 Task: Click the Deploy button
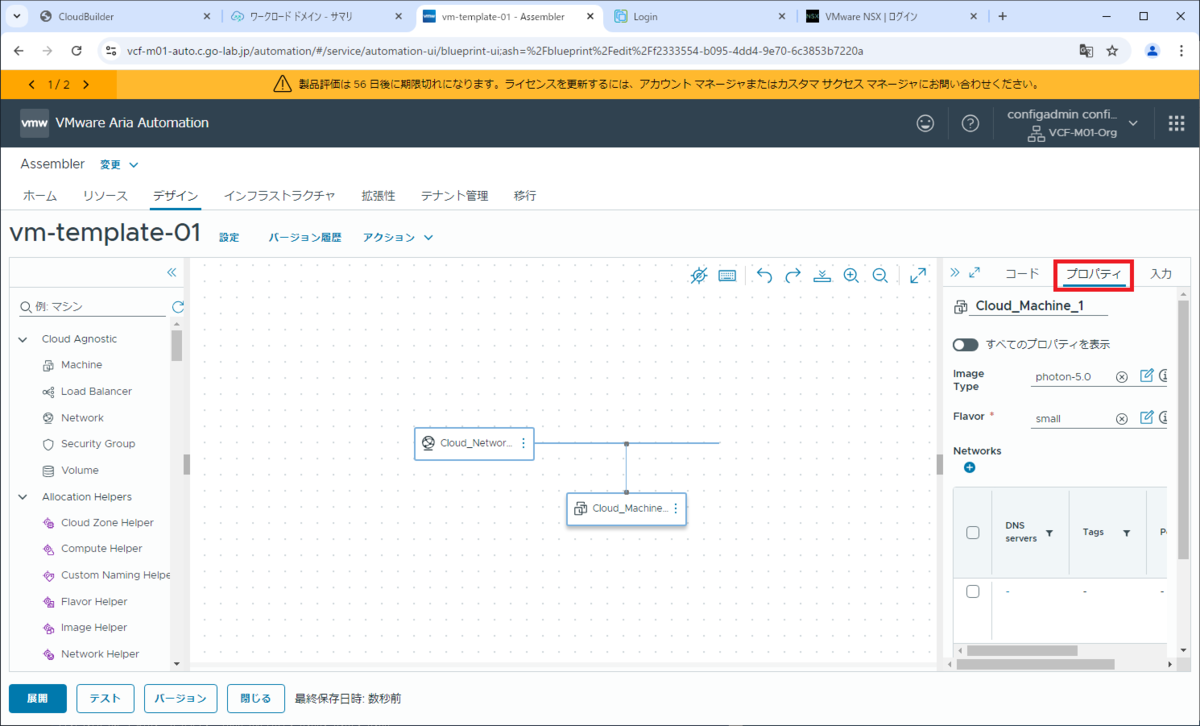point(37,698)
